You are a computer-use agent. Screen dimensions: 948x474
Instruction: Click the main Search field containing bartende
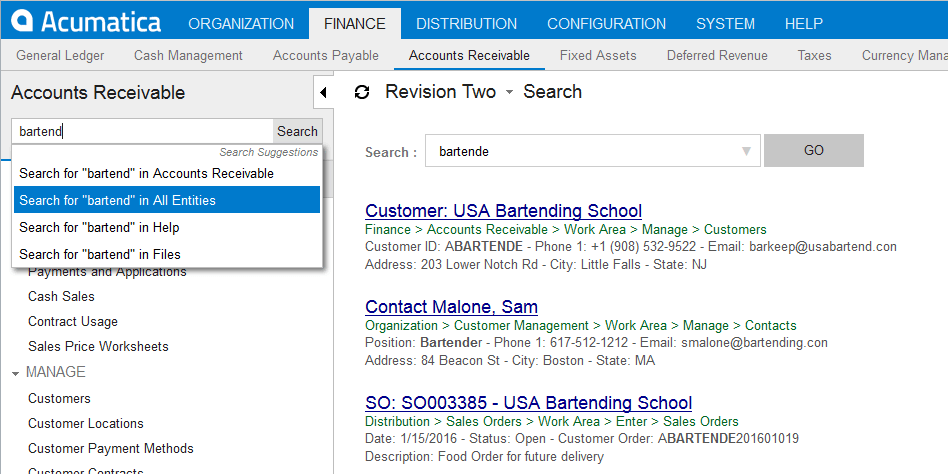592,151
